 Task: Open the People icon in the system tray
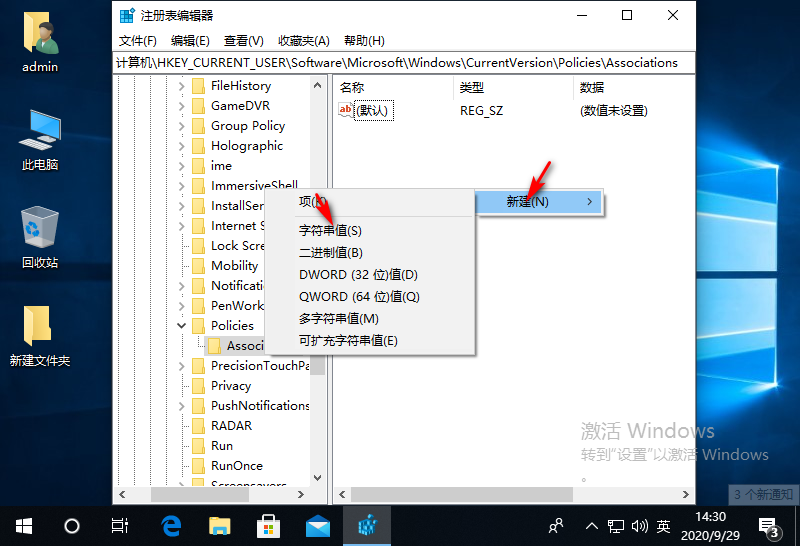pyautogui.click(x=556, y=526)
